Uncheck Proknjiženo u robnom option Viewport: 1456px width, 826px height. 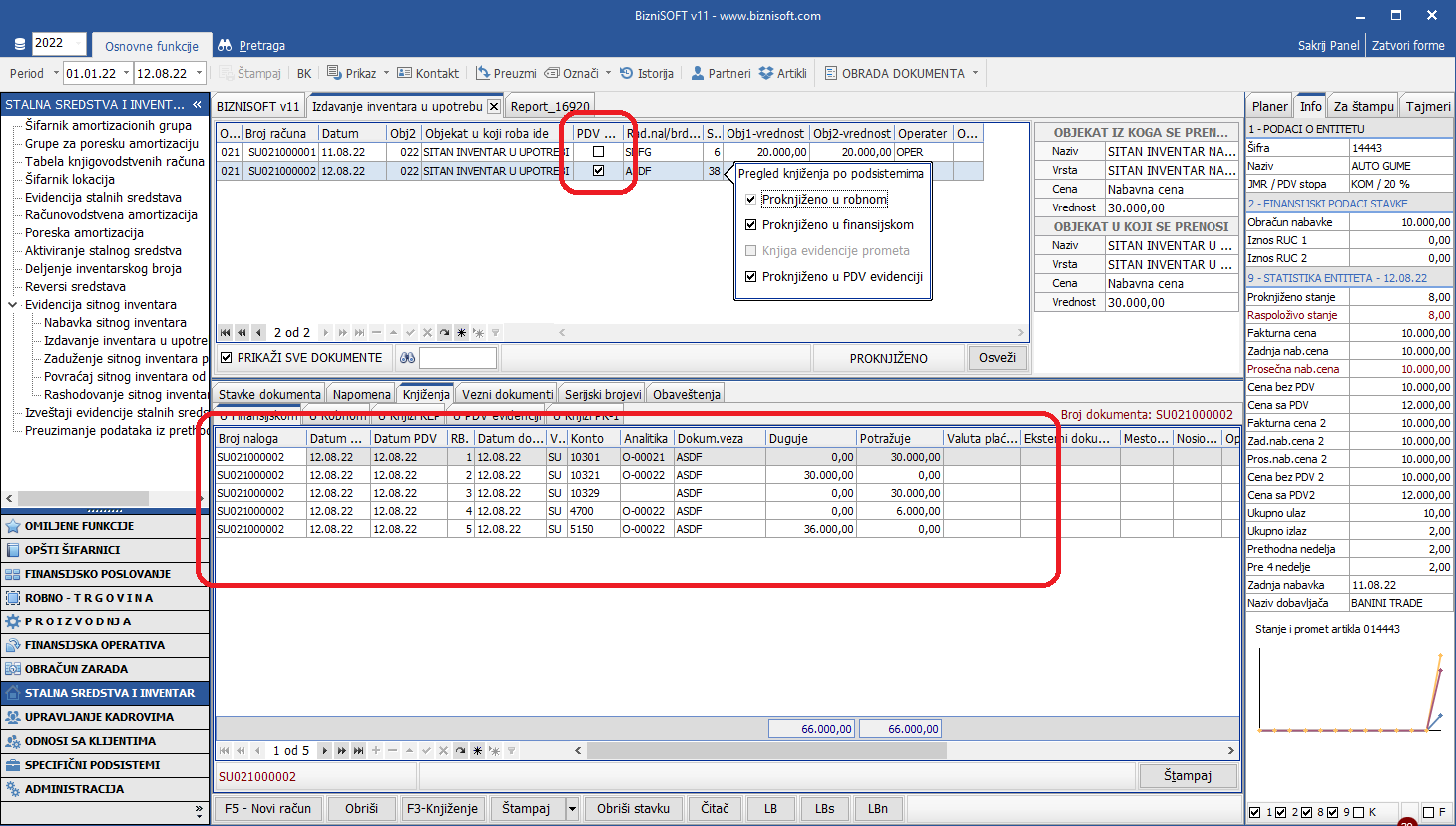pos(751,200)
